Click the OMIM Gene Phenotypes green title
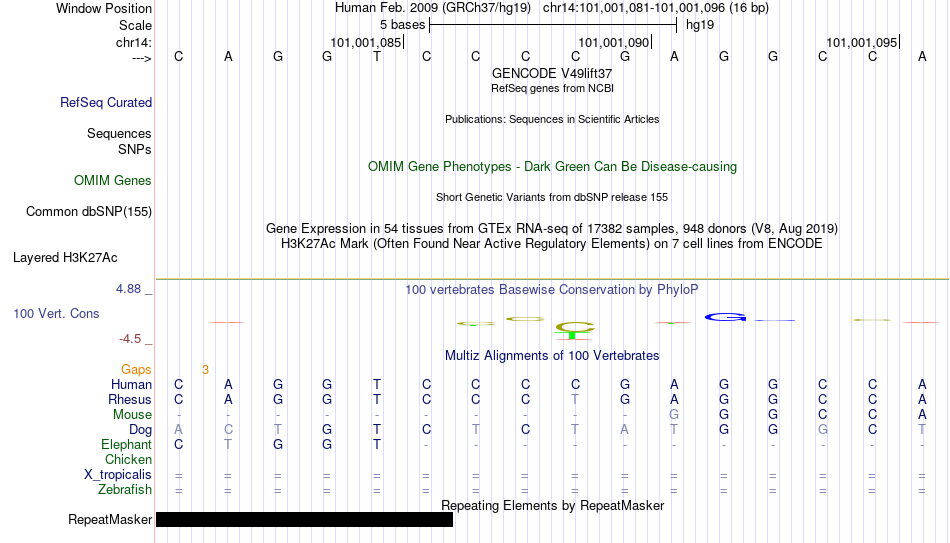Image resolution: width=950 pixels, height=543 pixels. click(x=552, y=167)
